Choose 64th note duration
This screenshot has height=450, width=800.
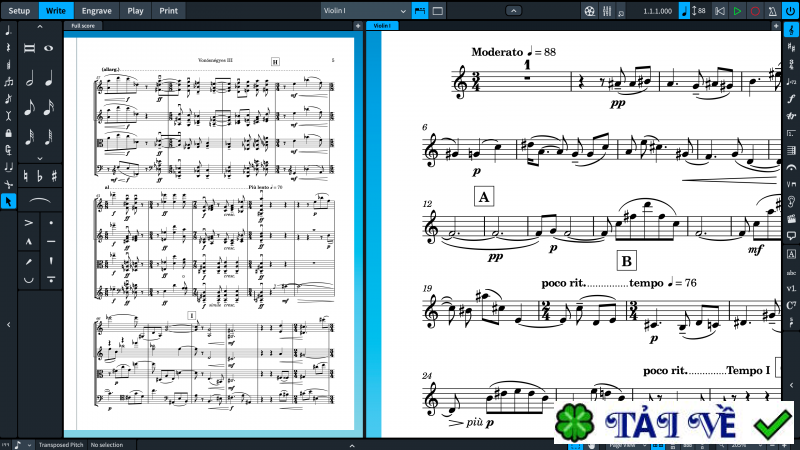[49, 137]
